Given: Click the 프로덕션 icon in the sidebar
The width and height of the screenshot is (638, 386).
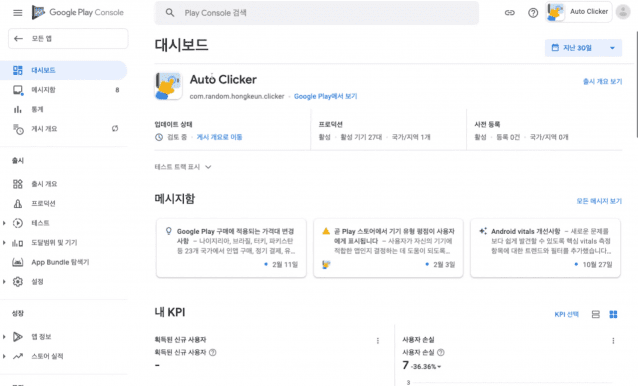Looking at the screenshot, I should point(17,203).
